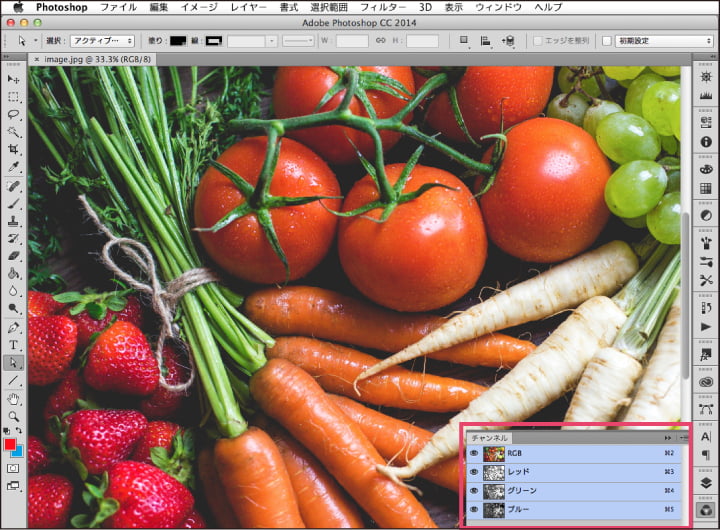Select the Lasso tool
The height and width of the screenshot is (530, 720).
tap(14, 114)
